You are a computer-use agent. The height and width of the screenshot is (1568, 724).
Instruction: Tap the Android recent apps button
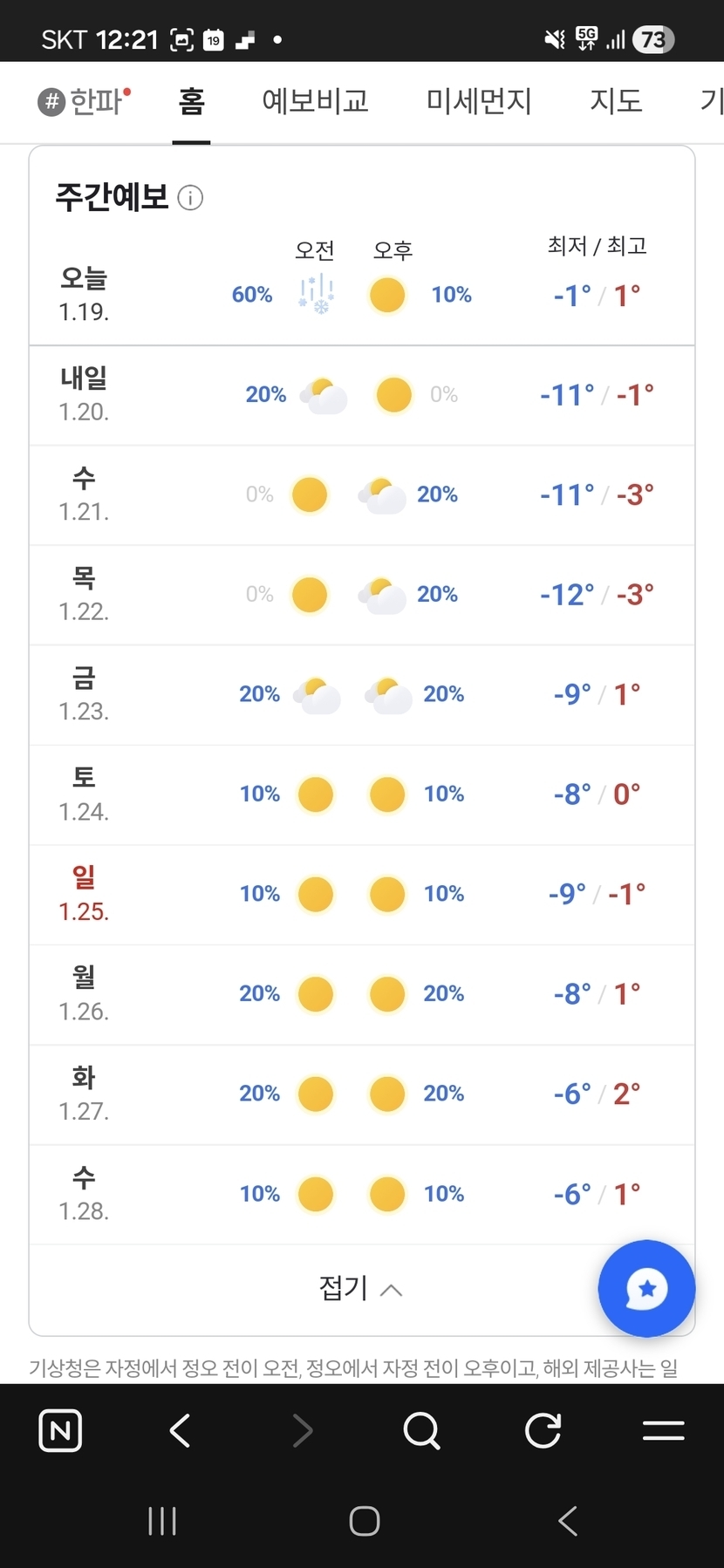click(162, 1521)
